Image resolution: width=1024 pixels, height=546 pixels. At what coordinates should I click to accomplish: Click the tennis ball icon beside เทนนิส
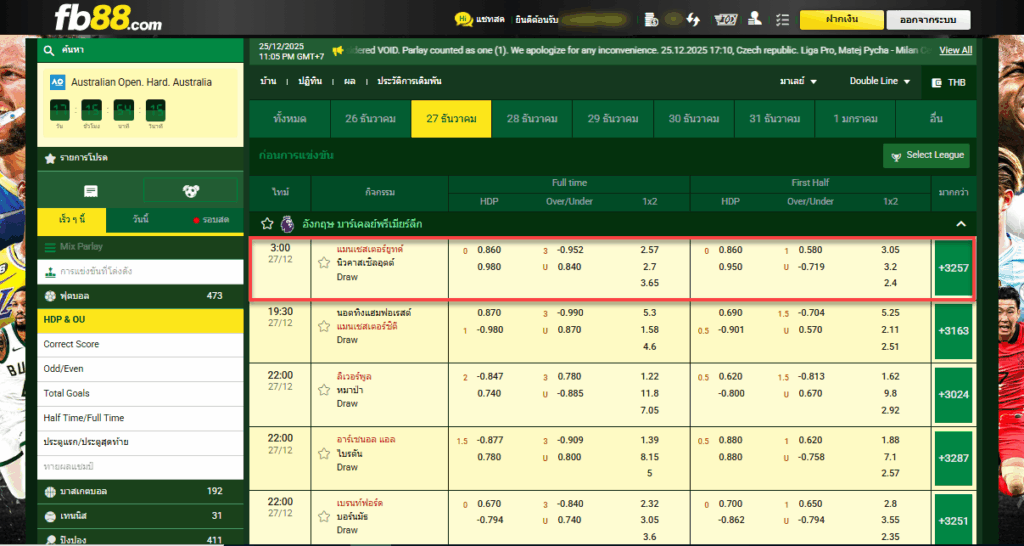point(50,516)
